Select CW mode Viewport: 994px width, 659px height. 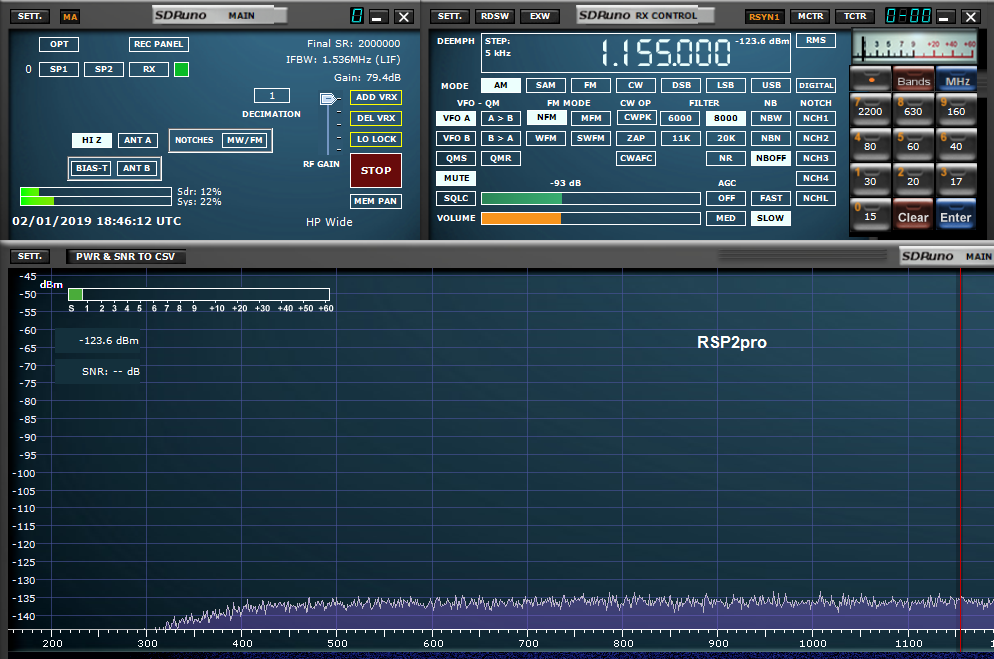click(636, 85)
